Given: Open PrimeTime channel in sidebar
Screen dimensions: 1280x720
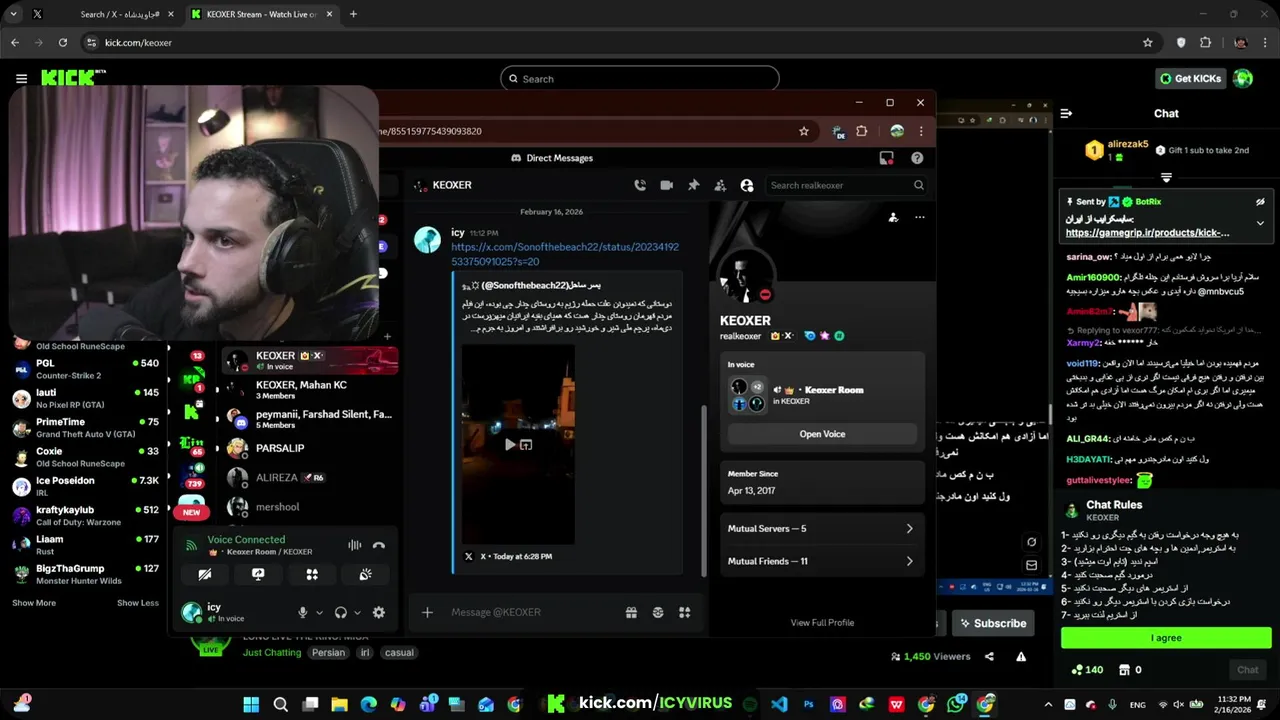Looking at the screenshot, I should click(84, 428).
